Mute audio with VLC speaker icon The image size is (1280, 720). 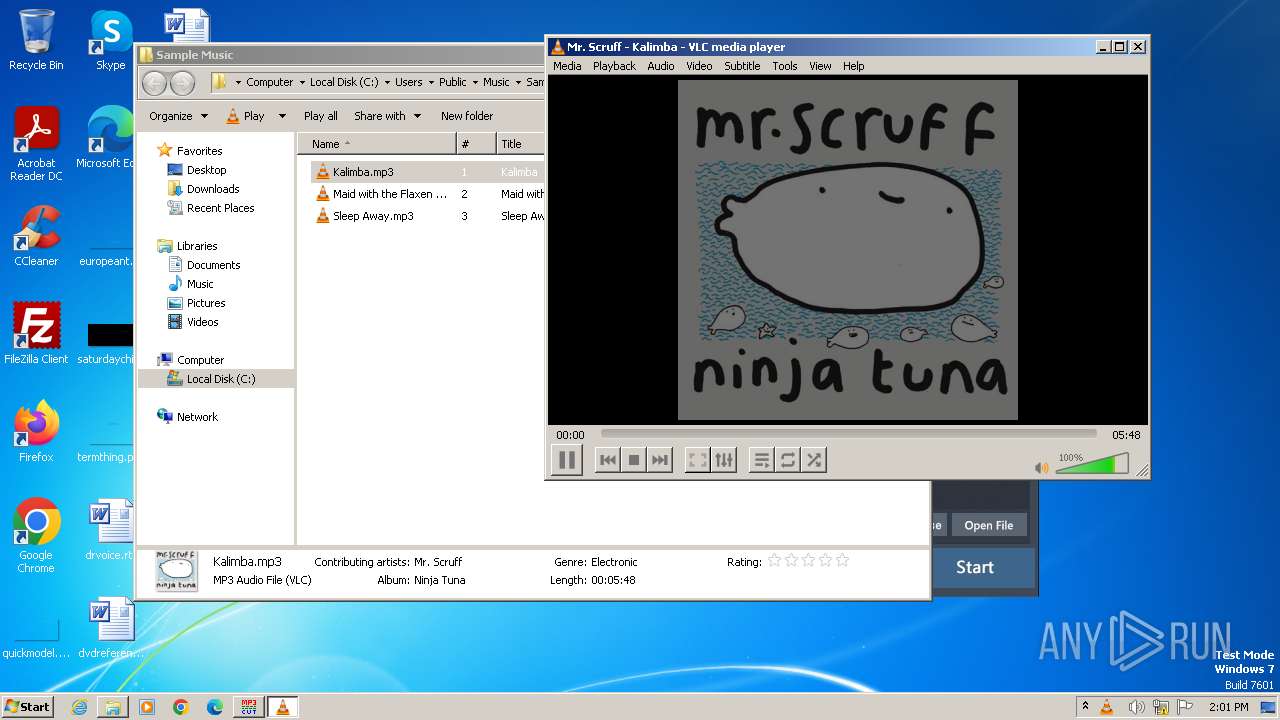pyautogui.click(x=1042, y=467)
